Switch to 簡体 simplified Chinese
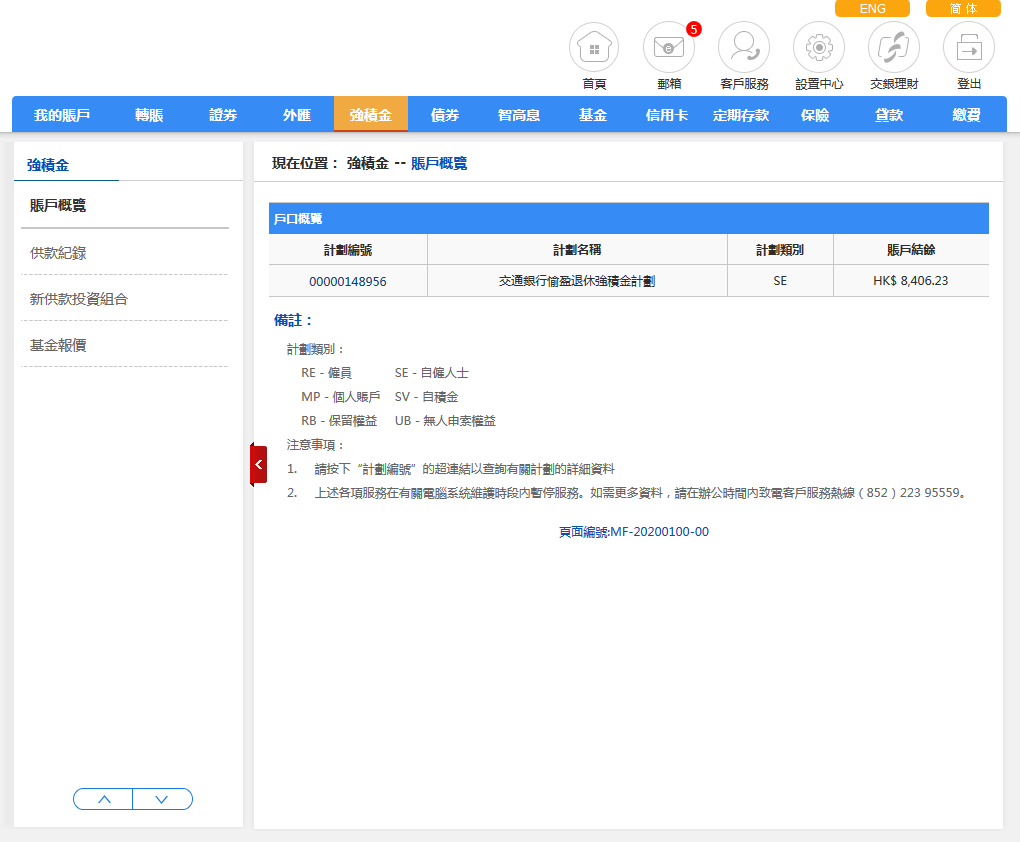1020x842 pixels. point(963,9)
